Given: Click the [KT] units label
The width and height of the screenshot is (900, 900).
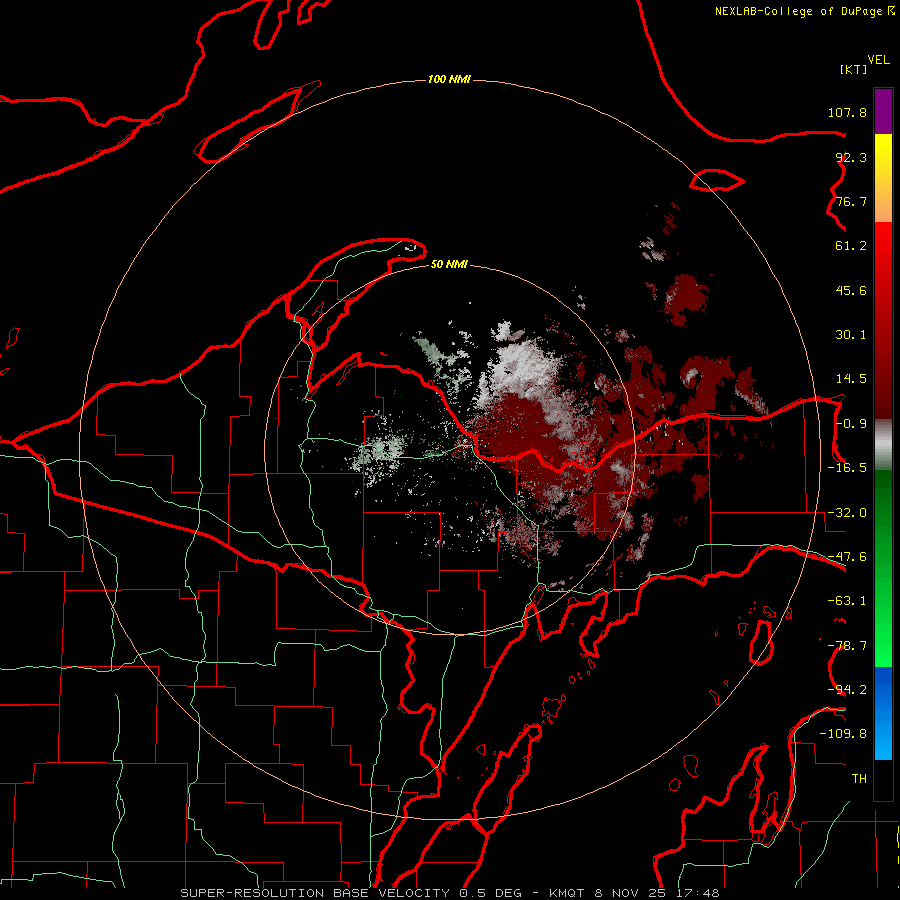Looking at the screenshot, I should tap(854, 69).
